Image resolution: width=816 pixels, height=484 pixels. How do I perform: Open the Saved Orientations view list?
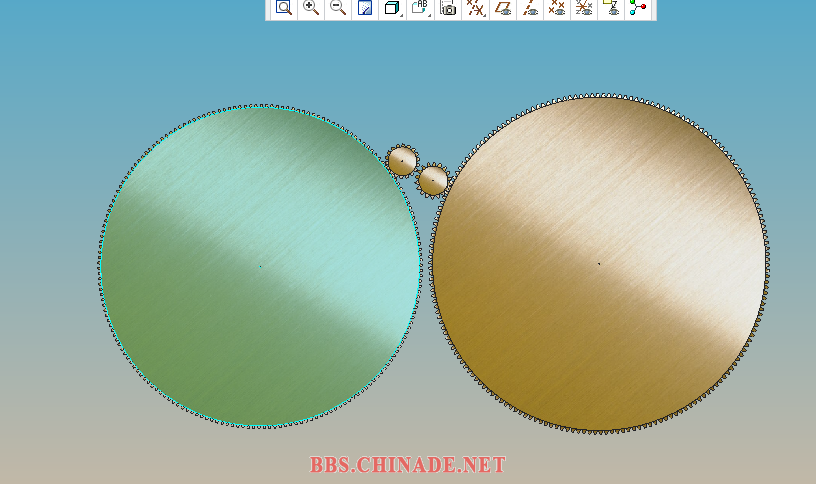[x=420, y=8]
